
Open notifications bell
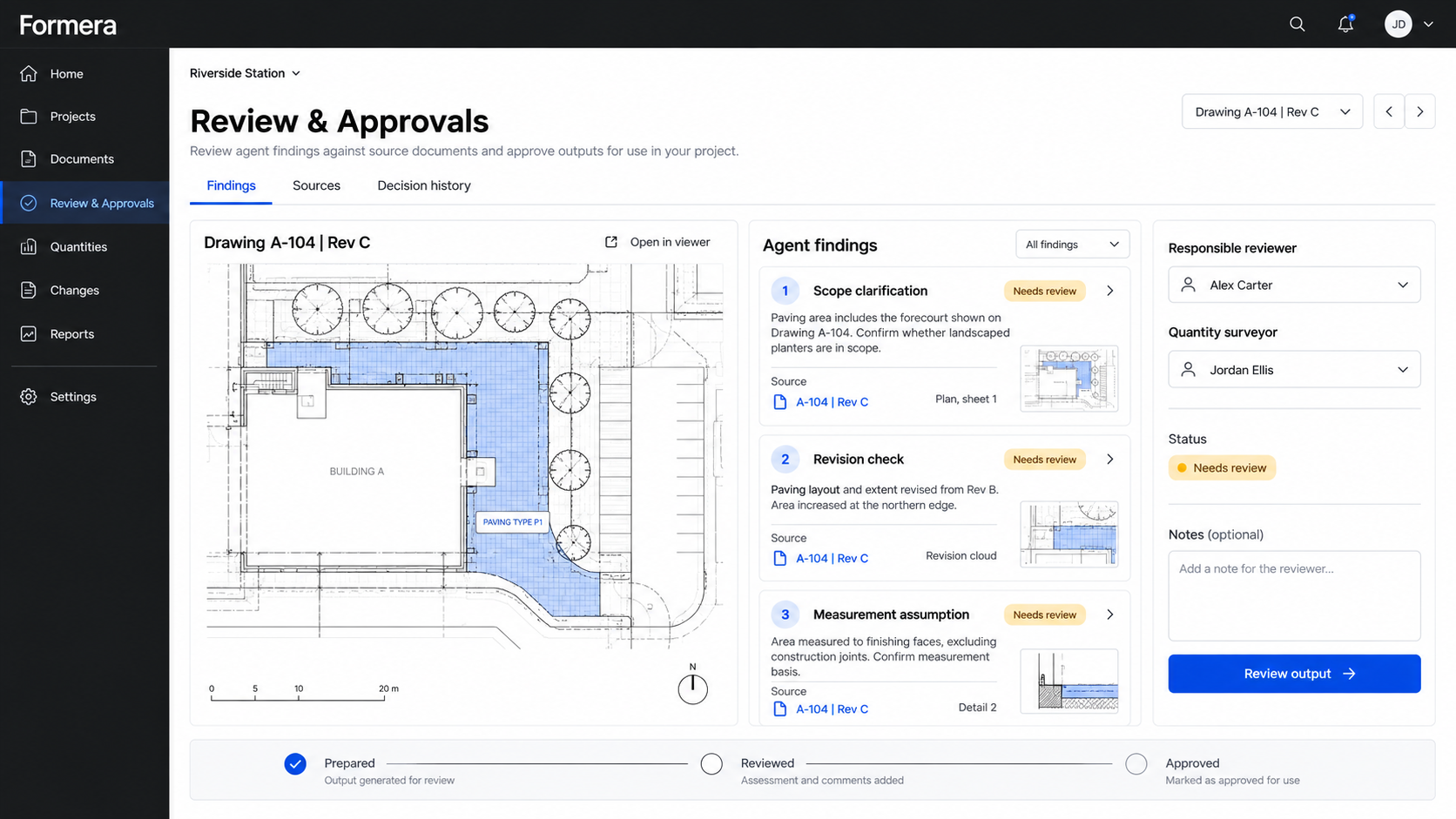click(x=1345, y=24)
